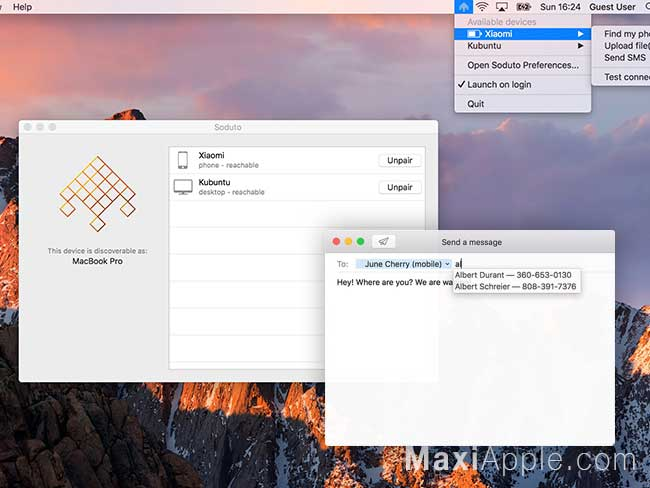Choose Quit in the Soduto menu

coord(523,104)
